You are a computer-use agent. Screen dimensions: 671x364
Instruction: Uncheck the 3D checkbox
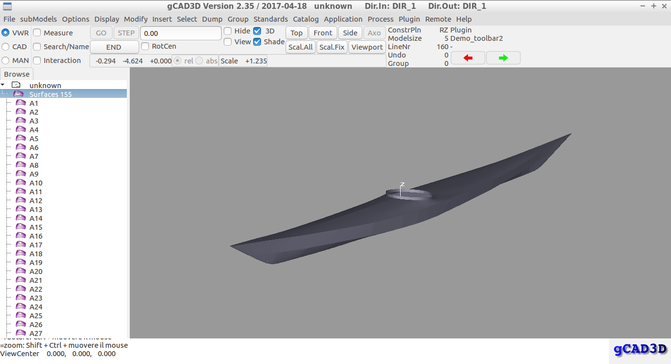pyautogui.click(x=257, y=31)
